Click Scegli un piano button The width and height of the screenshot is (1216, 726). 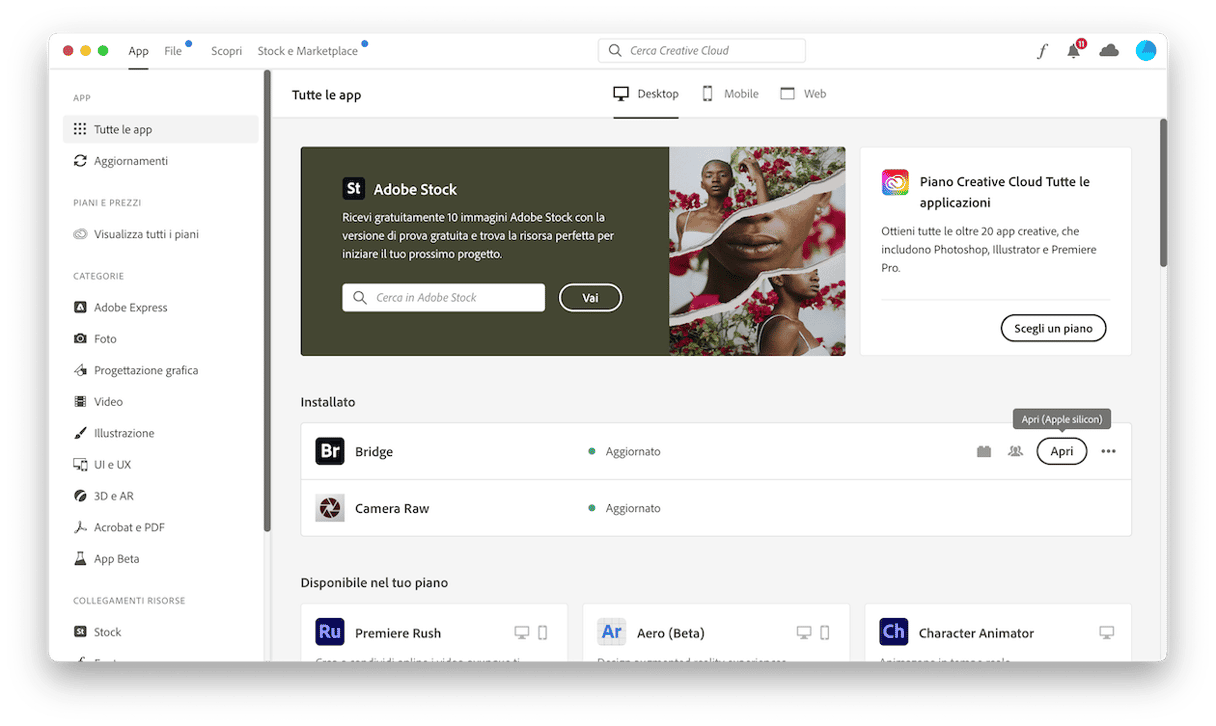click(x=1053, y=328)
